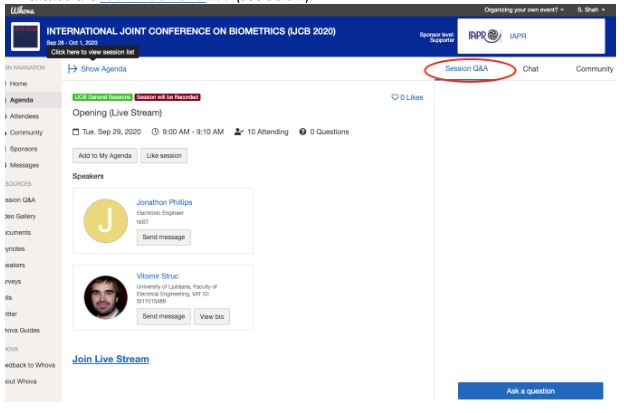Open Sponsors in the sidebar

(x=23, y=149)
